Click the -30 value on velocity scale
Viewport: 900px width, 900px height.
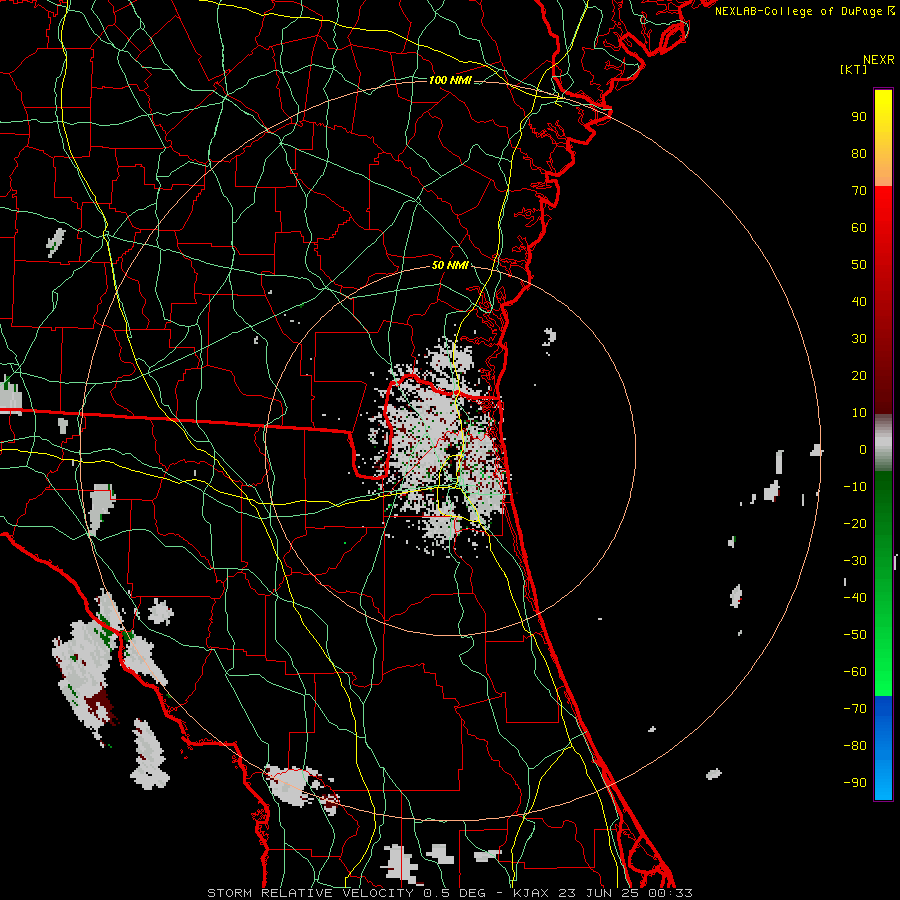(855, 561)
